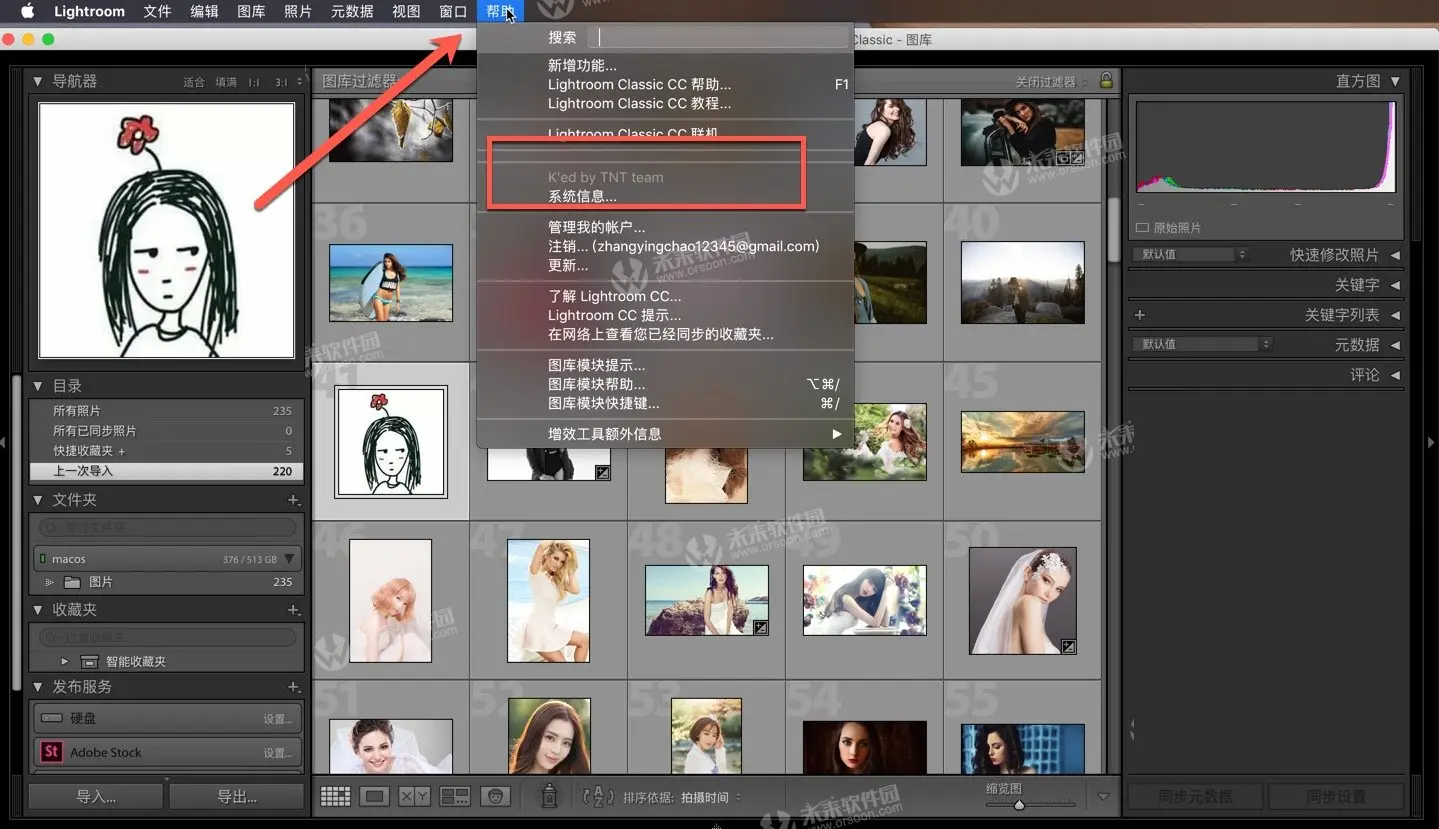
Task: Expand the 智能收藏夹 tree arrow
Action: pos(65,661)
